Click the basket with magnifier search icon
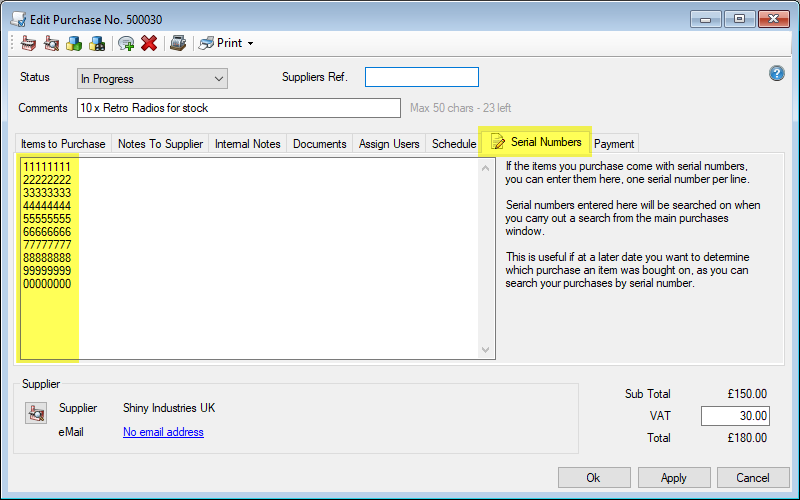 (x=51, y=43)
